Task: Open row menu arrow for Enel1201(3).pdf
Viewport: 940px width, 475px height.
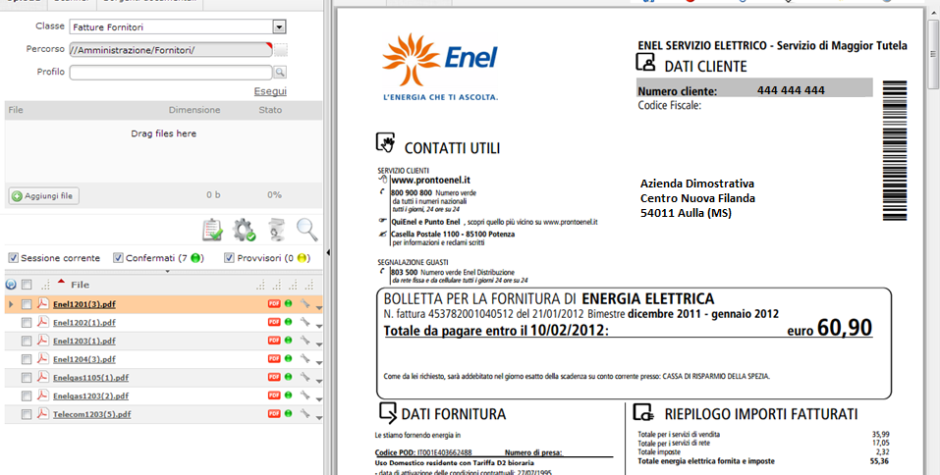Action: click(319, 307)
